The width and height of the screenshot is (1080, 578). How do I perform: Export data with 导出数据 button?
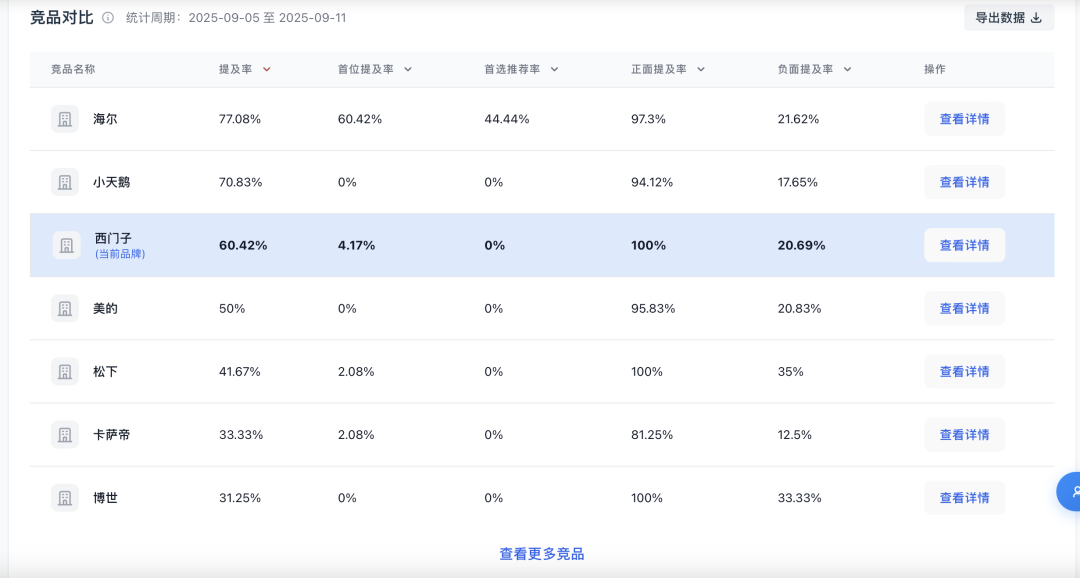(1008, 18)
